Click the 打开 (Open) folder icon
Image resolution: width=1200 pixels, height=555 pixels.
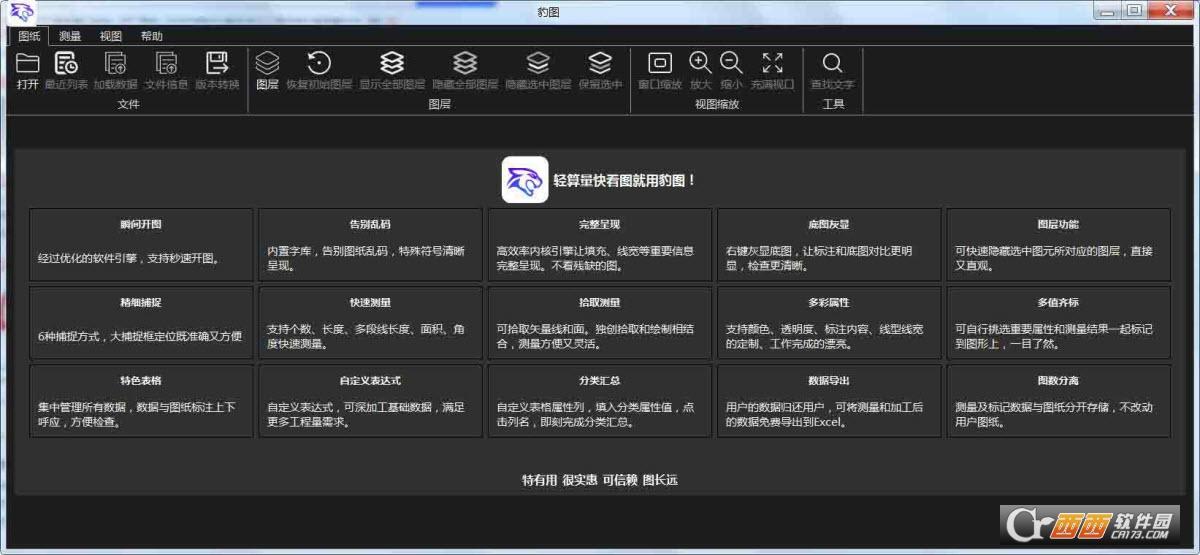click(x=28, y=63)
